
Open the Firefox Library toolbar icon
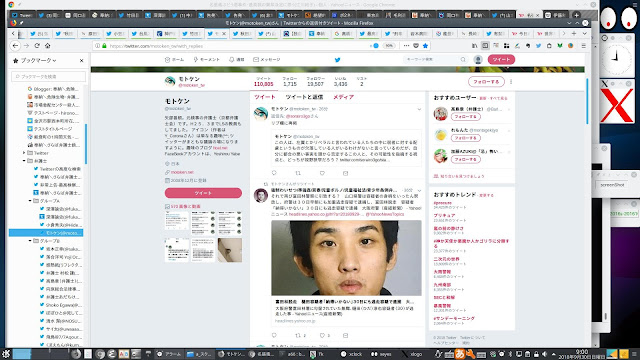(x=474, y=46)
